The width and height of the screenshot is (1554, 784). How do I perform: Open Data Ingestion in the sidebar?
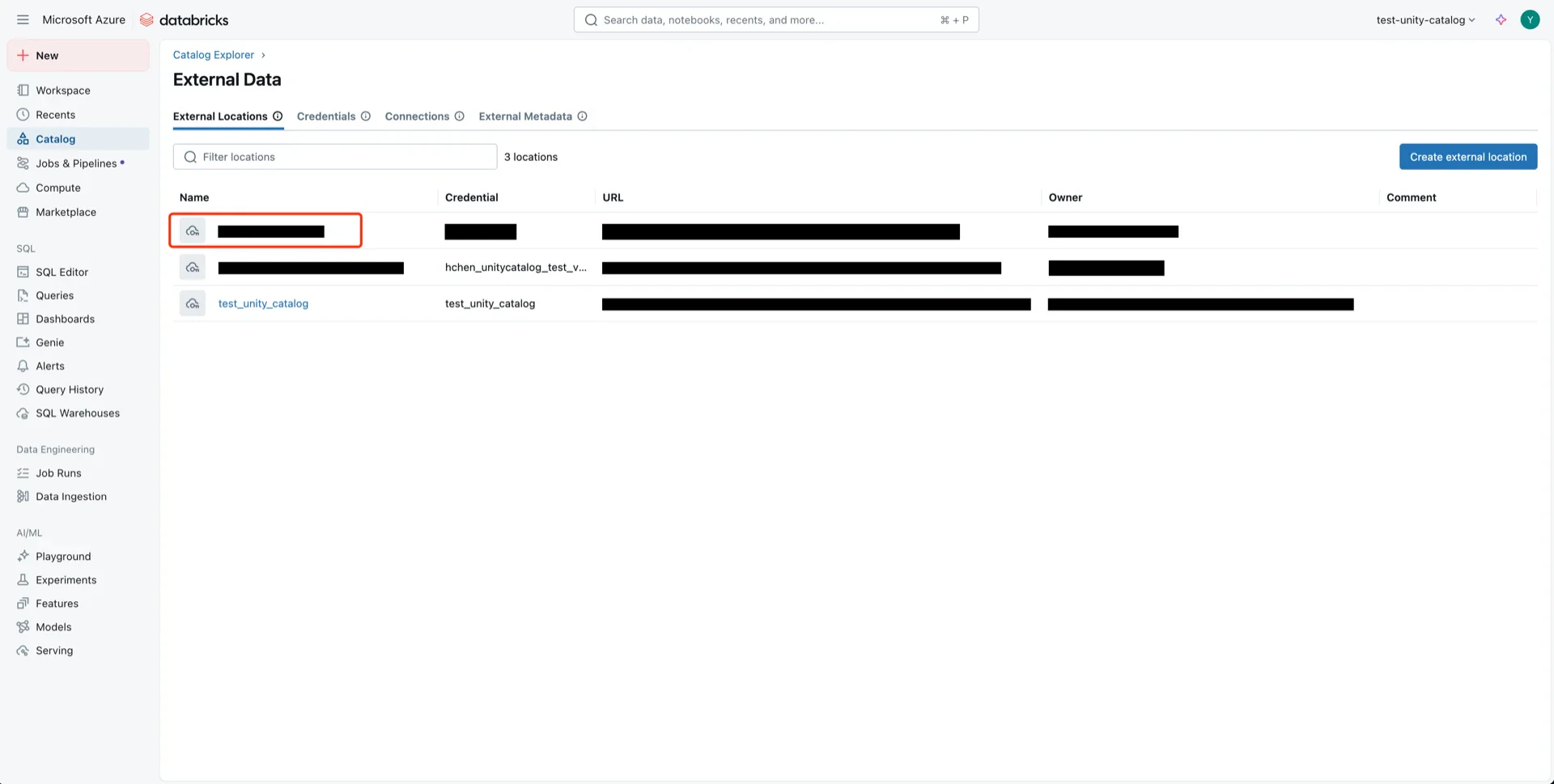tap(78, 496)
